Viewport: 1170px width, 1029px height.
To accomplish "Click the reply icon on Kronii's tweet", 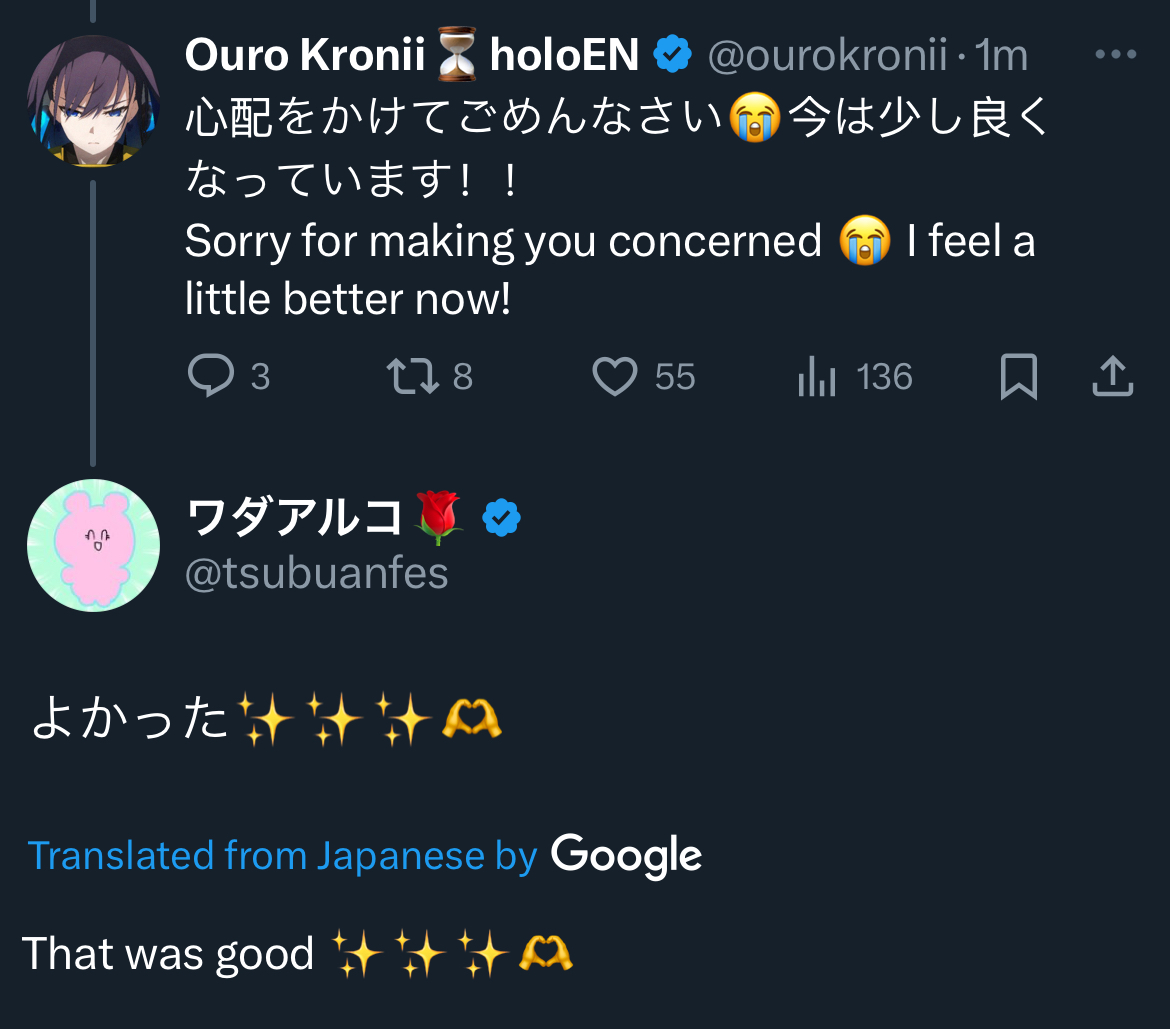I will 211,377.
